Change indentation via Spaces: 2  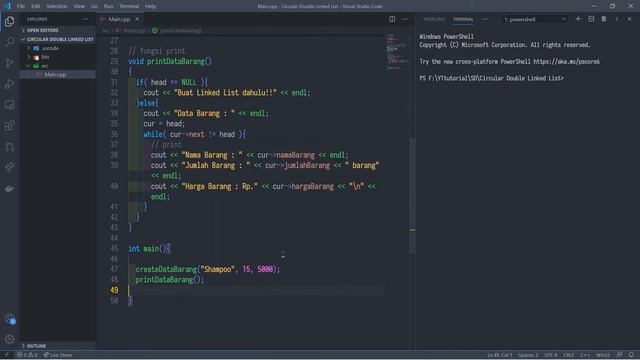[x=528, y=355]
